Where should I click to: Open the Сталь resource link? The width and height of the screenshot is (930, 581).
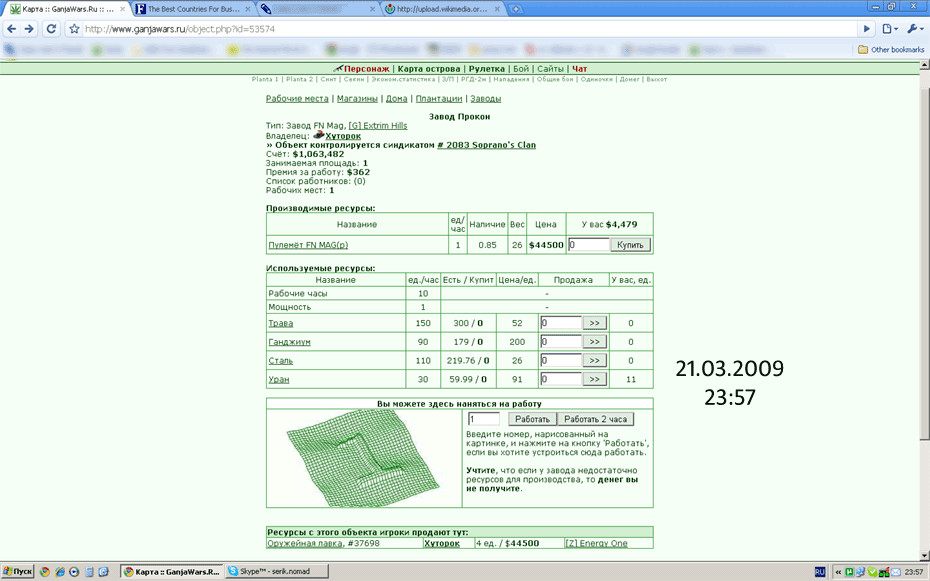click(281, 360)
